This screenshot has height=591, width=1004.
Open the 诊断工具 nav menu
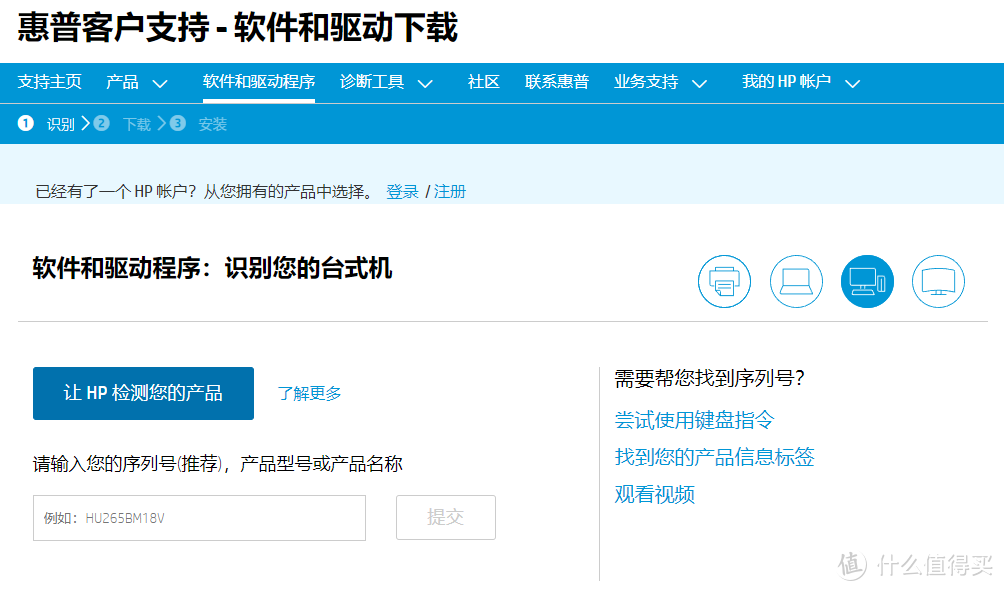(372, 82)
